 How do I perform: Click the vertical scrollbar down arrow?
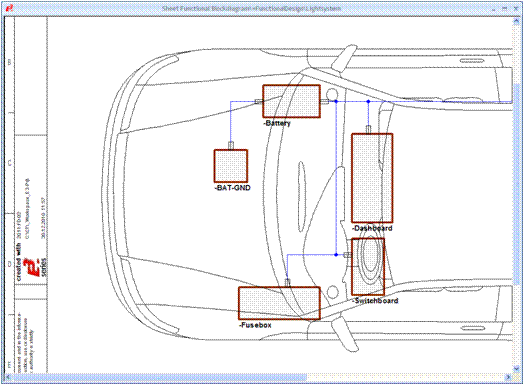pos(516,369)
